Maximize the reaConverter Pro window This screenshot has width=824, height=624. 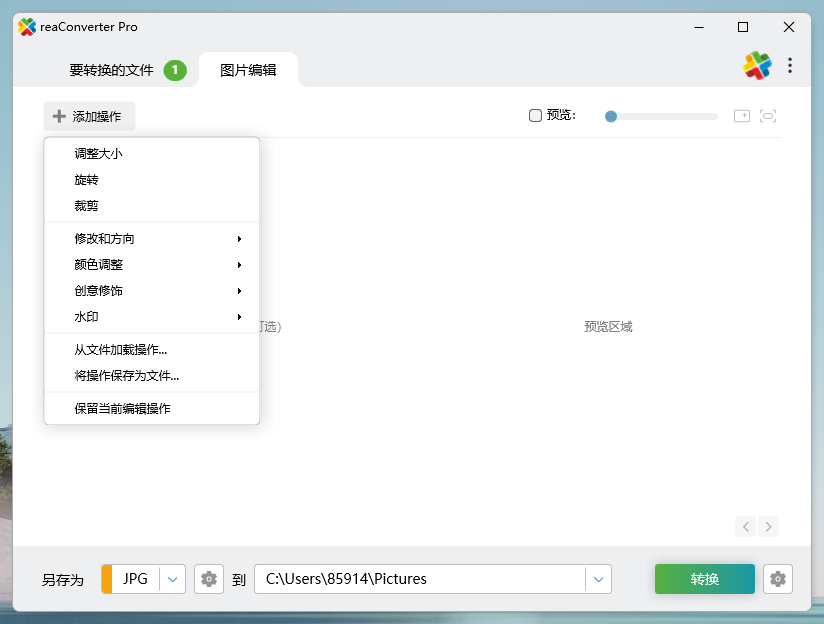[743, 27]
